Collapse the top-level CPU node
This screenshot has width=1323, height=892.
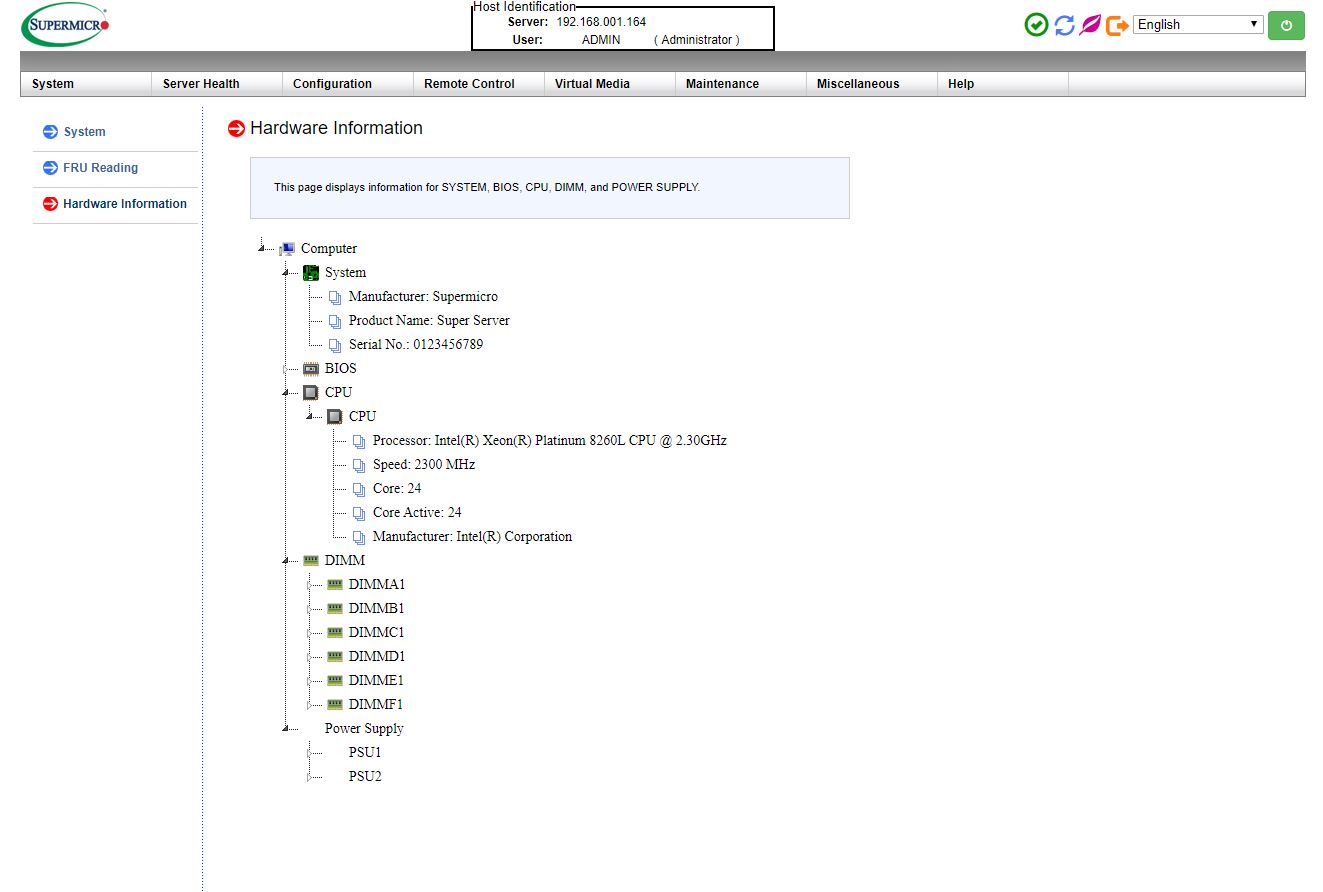pyautogui.click(x=285, y=391)
